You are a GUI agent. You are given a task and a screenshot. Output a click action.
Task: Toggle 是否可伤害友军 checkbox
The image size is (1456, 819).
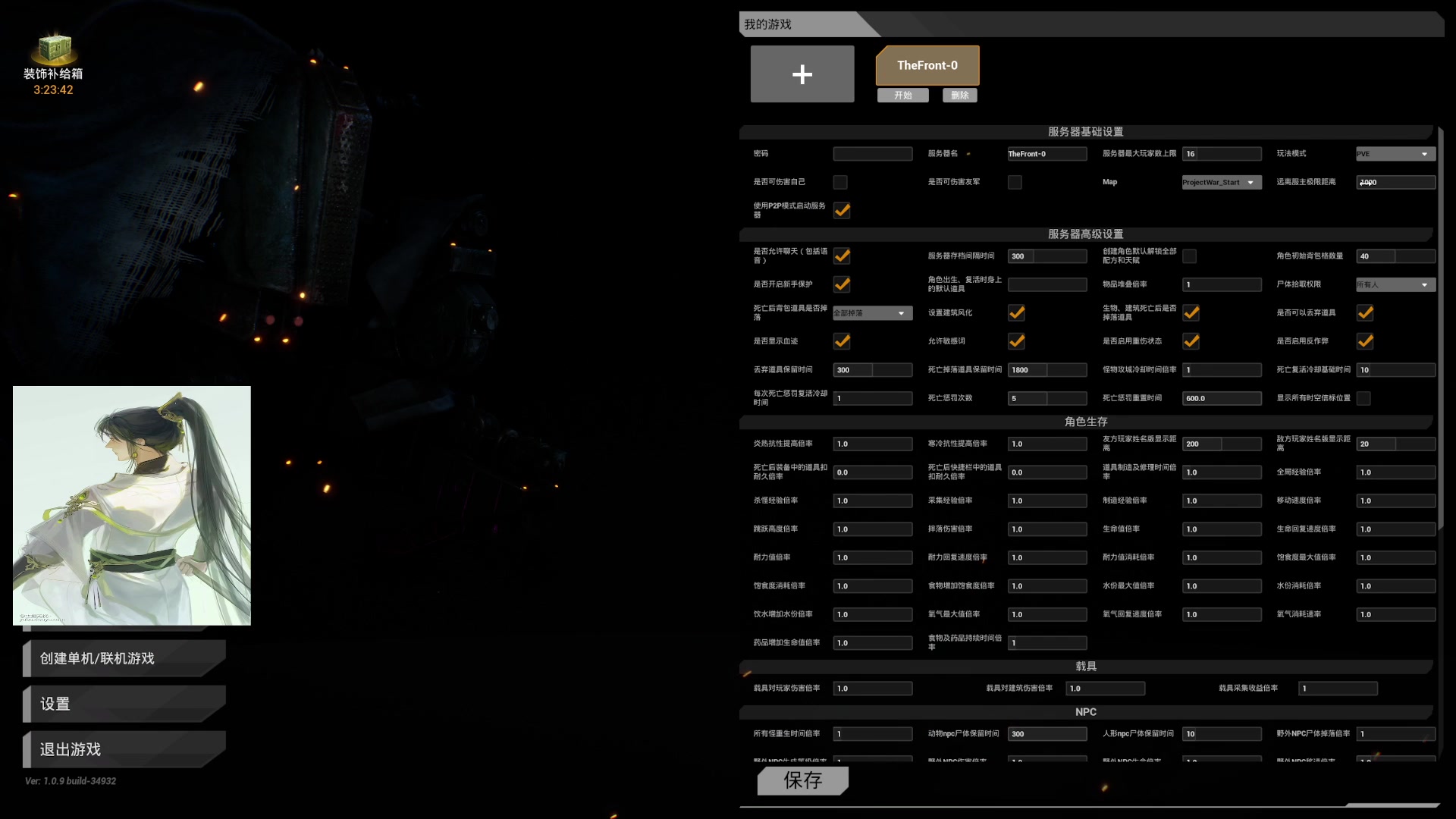1015,183
